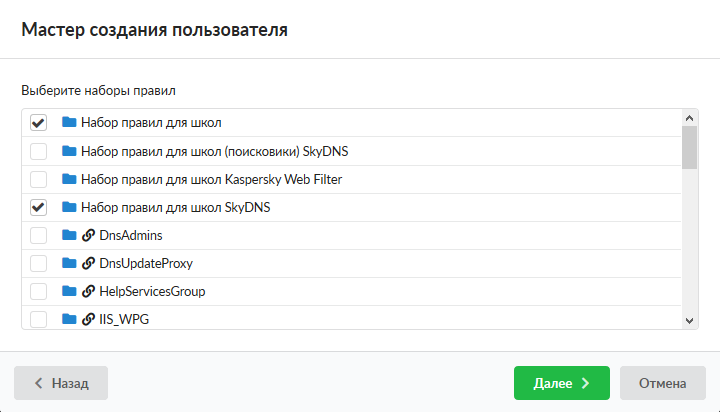
Task: Click folder icon beside Kaspersky Web Filter set
Action: click(69, 179)
